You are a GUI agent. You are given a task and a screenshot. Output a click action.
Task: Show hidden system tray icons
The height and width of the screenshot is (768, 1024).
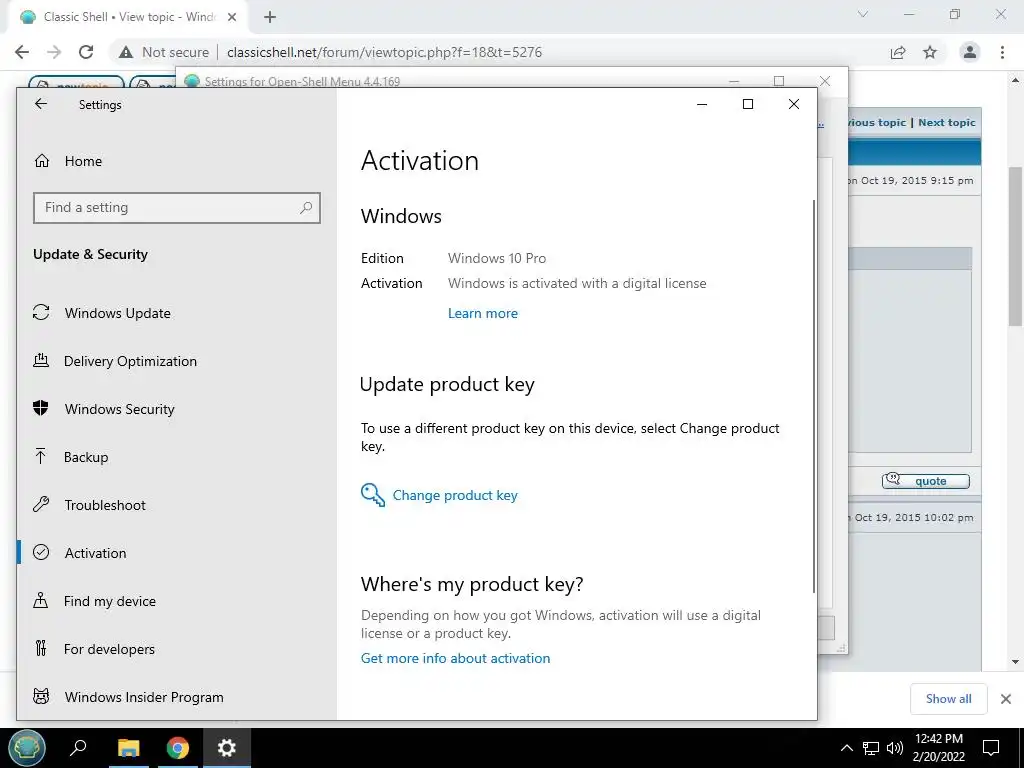[846, 748]
